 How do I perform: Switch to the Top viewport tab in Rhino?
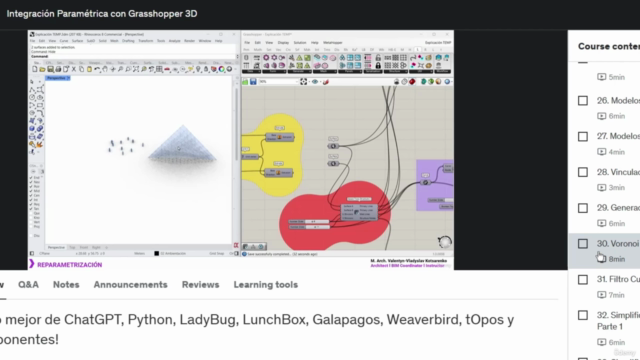72,247
